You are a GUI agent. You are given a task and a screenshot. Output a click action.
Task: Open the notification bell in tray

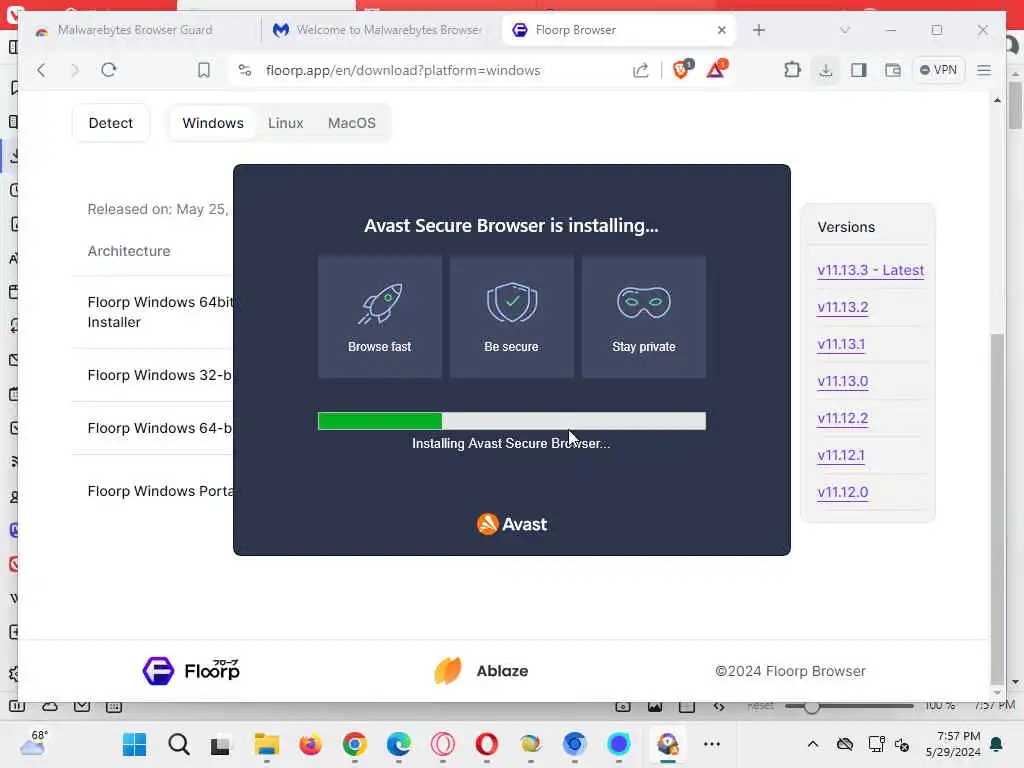point(997,744)
